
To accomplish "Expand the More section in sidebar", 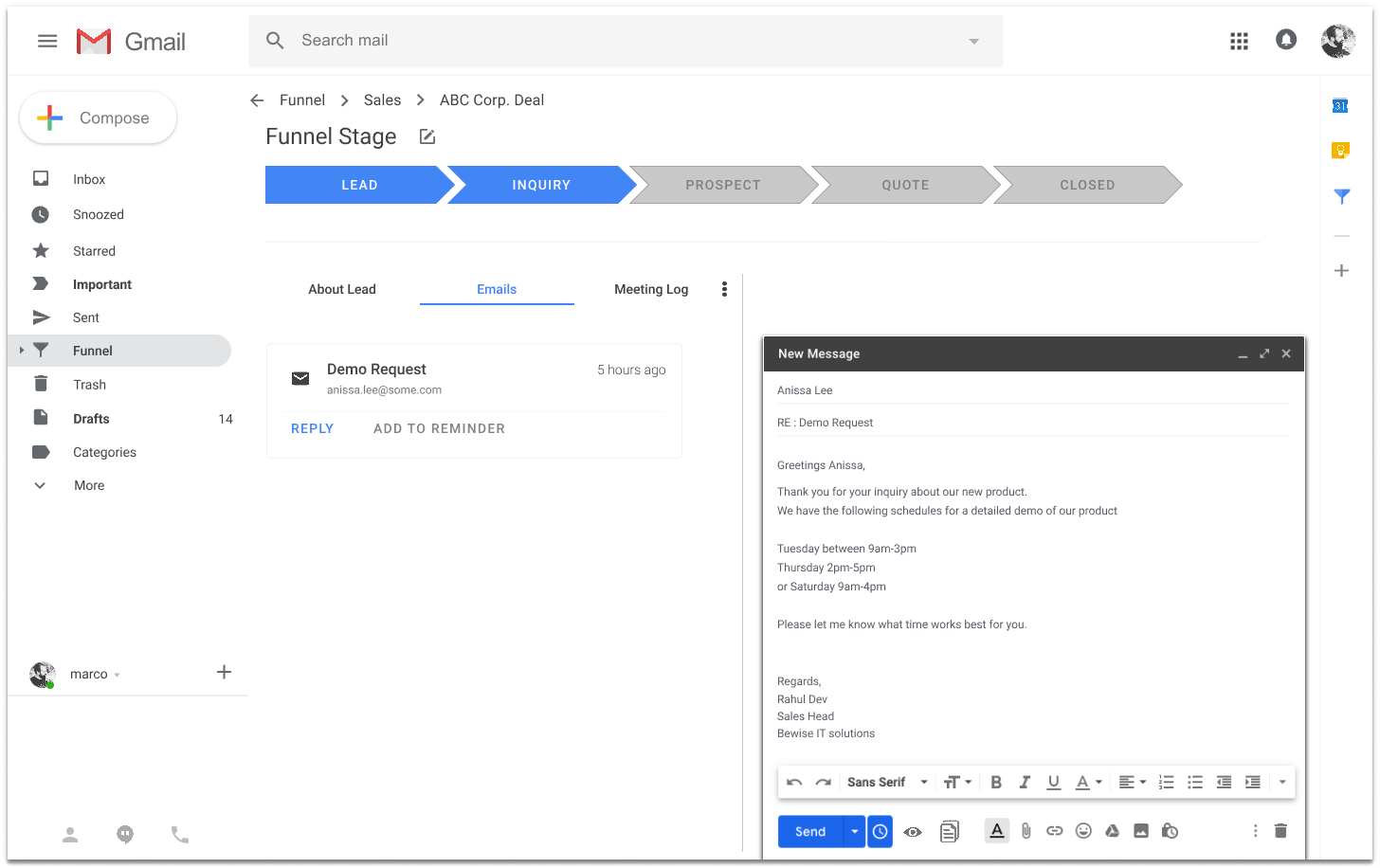I will tap(89, 485).
